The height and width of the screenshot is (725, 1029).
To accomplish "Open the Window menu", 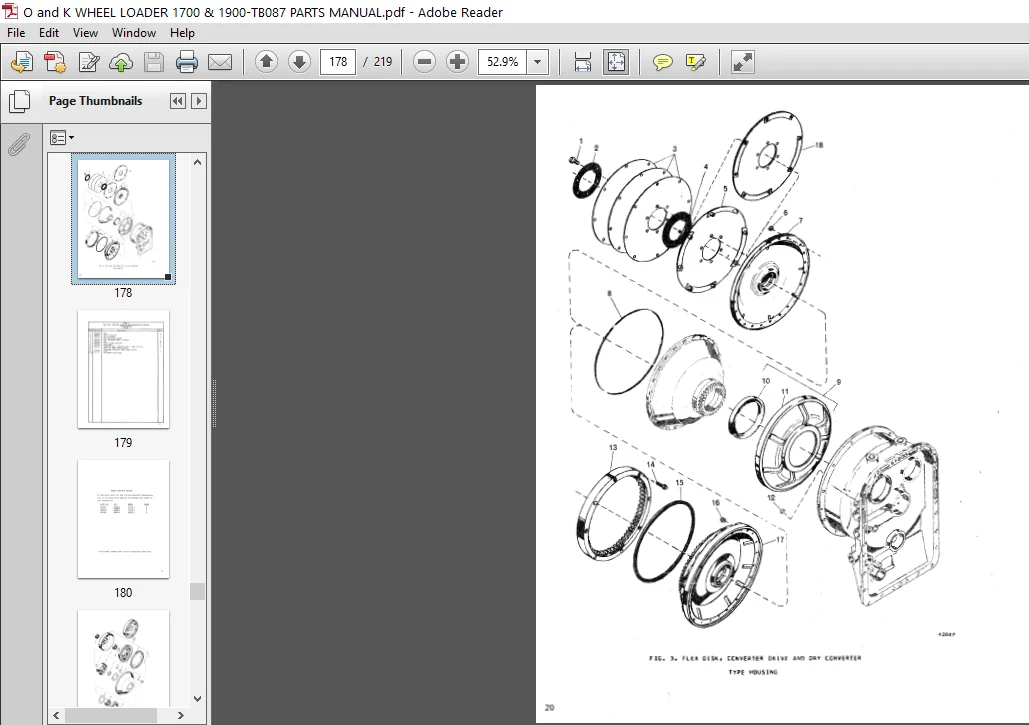I will (134, 33).
